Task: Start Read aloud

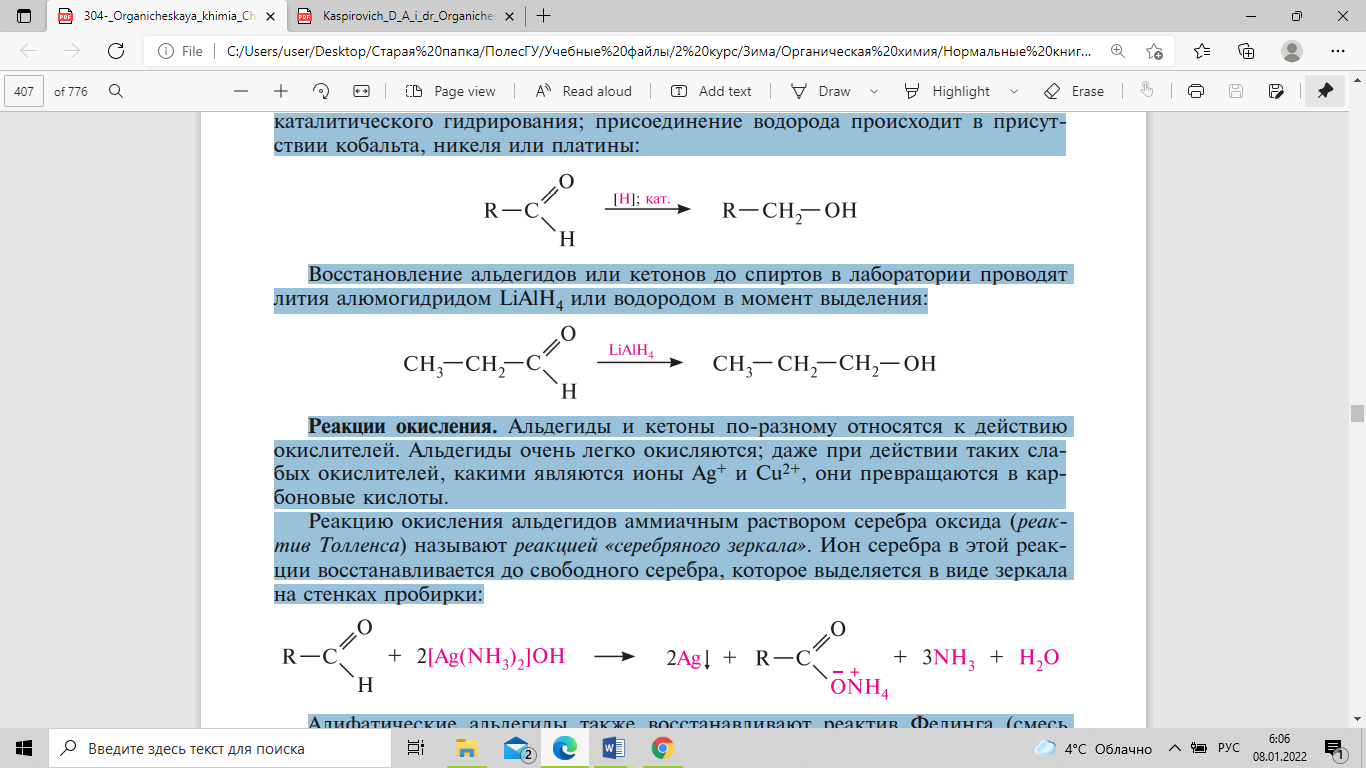Action: pyautogui.click(x=584, y=91)
